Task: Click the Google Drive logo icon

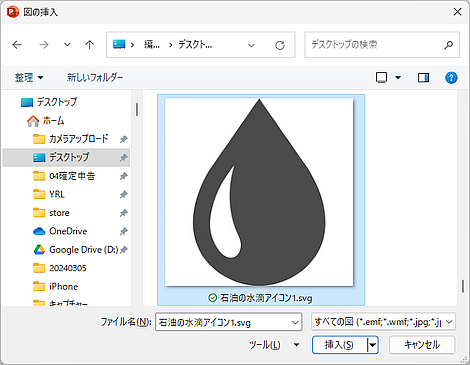Action: pyautogui.click(x=39, y=250)
